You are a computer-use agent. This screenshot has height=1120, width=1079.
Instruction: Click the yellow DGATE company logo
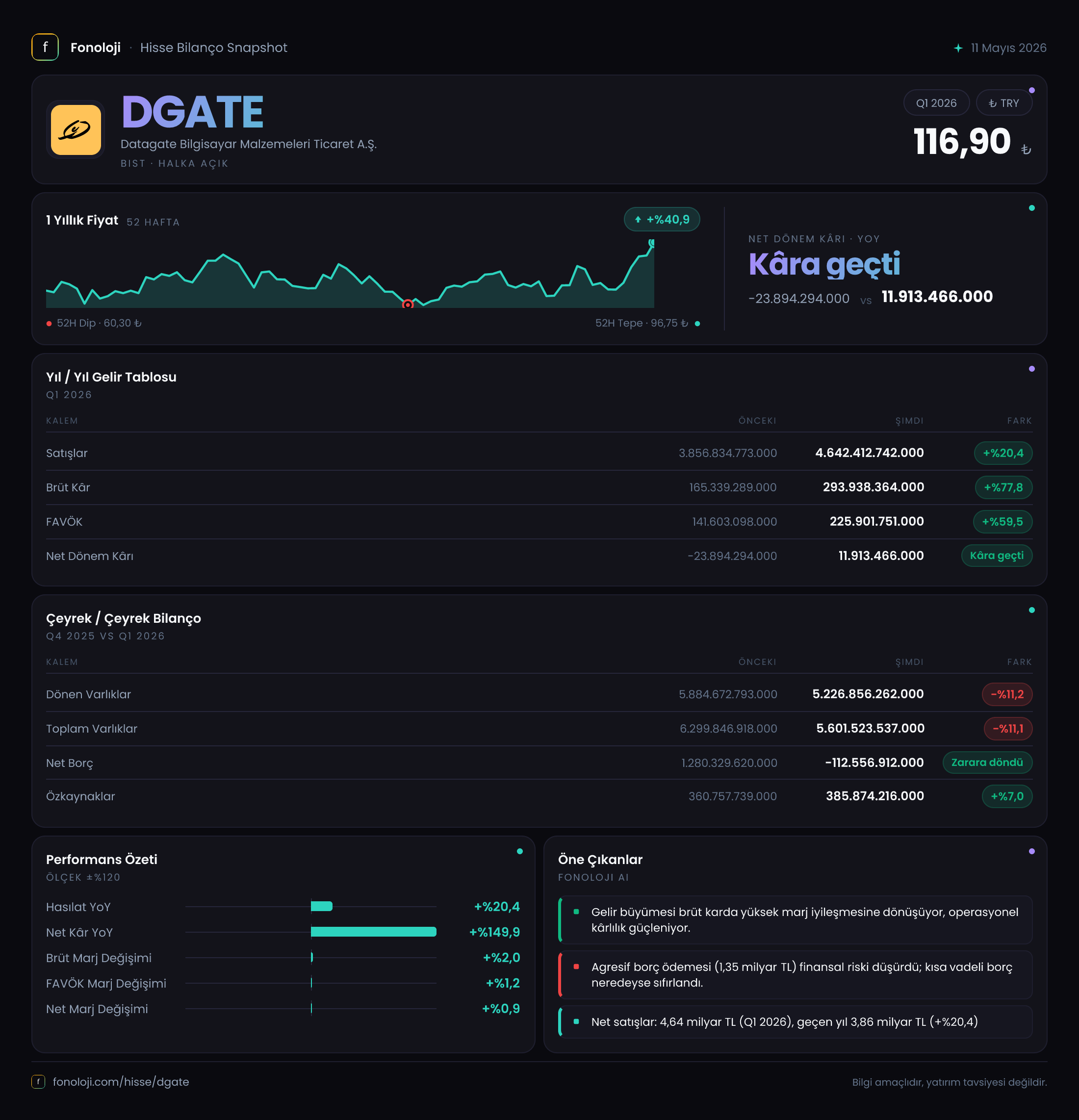point(76,130)
